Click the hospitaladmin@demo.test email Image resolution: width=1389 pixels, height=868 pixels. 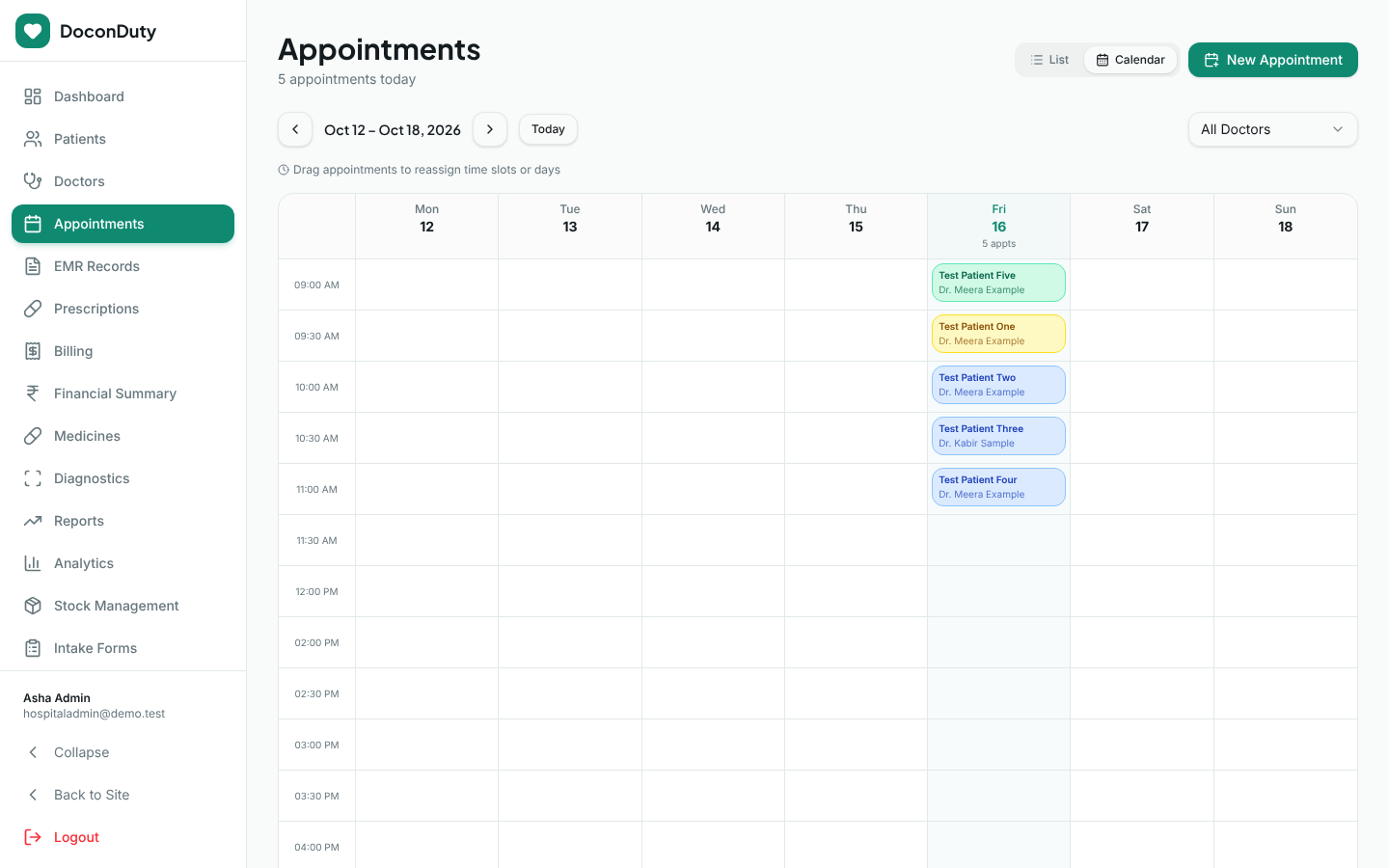coord(95,714)
